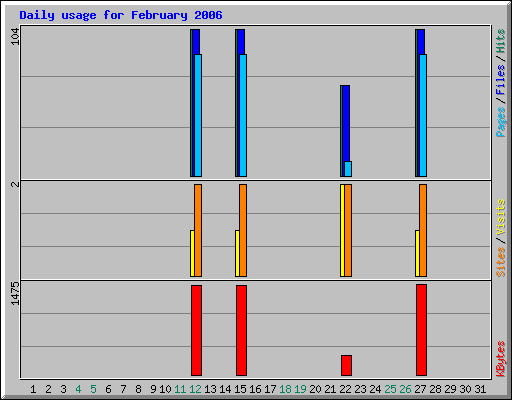The height and width of the screenshot is (400, 512).
Task: Click the orange Sites bar for day 22
Action: point(348,230)
